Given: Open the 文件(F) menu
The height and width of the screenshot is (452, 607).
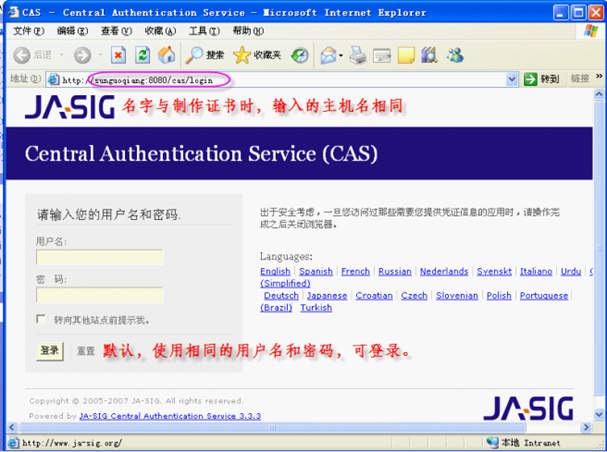Looking at the screenshot, I should 29,31.
